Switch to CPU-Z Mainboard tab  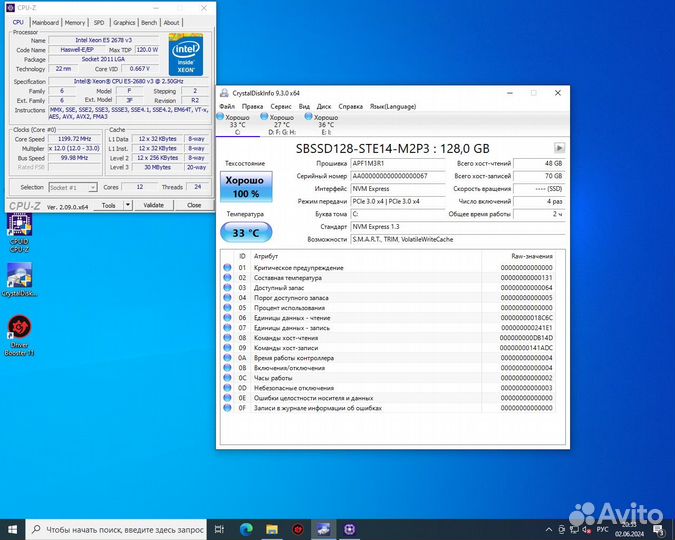pos(45,22)
